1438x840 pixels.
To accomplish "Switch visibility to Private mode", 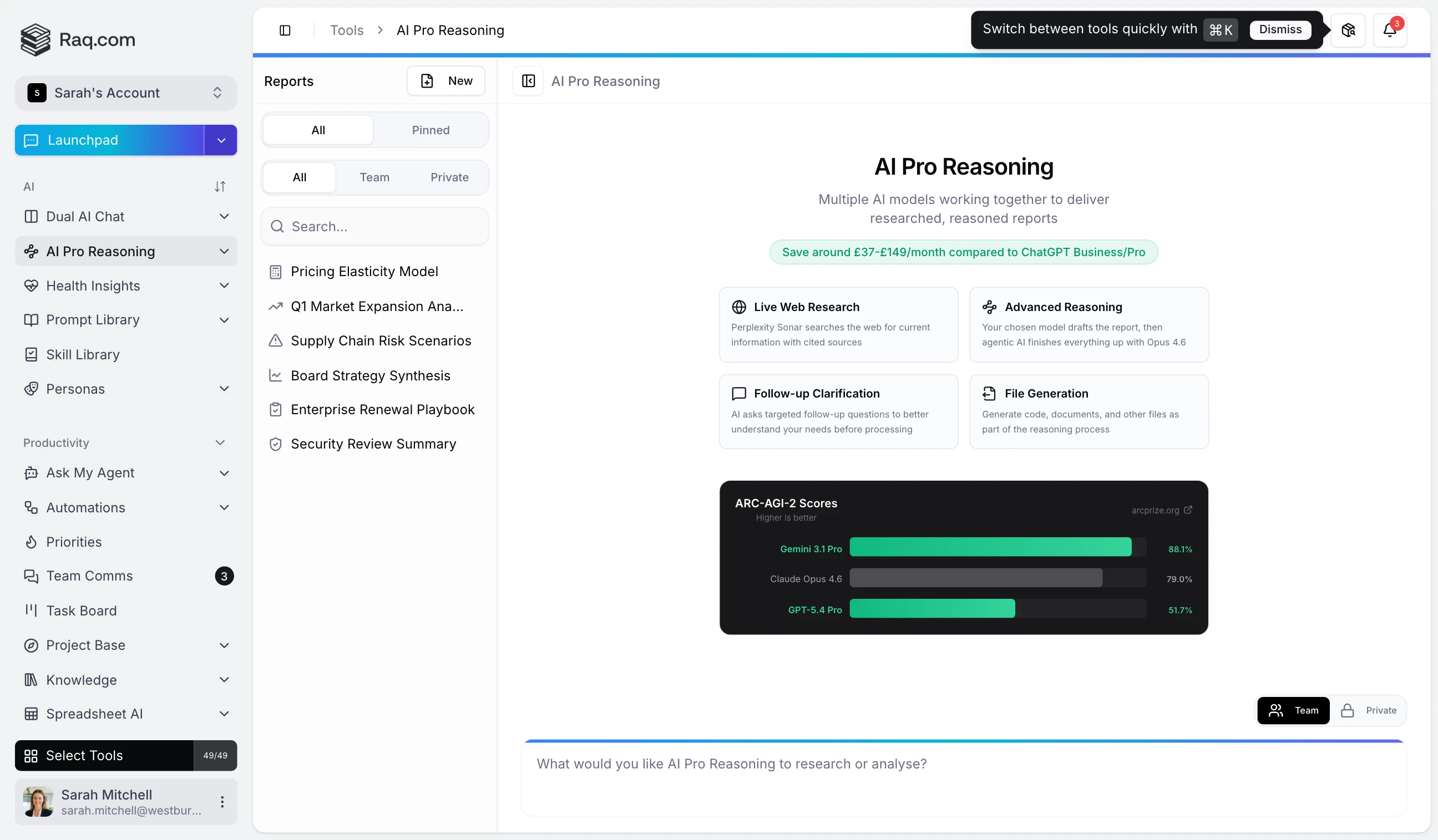I will [x=1369, y=710].
